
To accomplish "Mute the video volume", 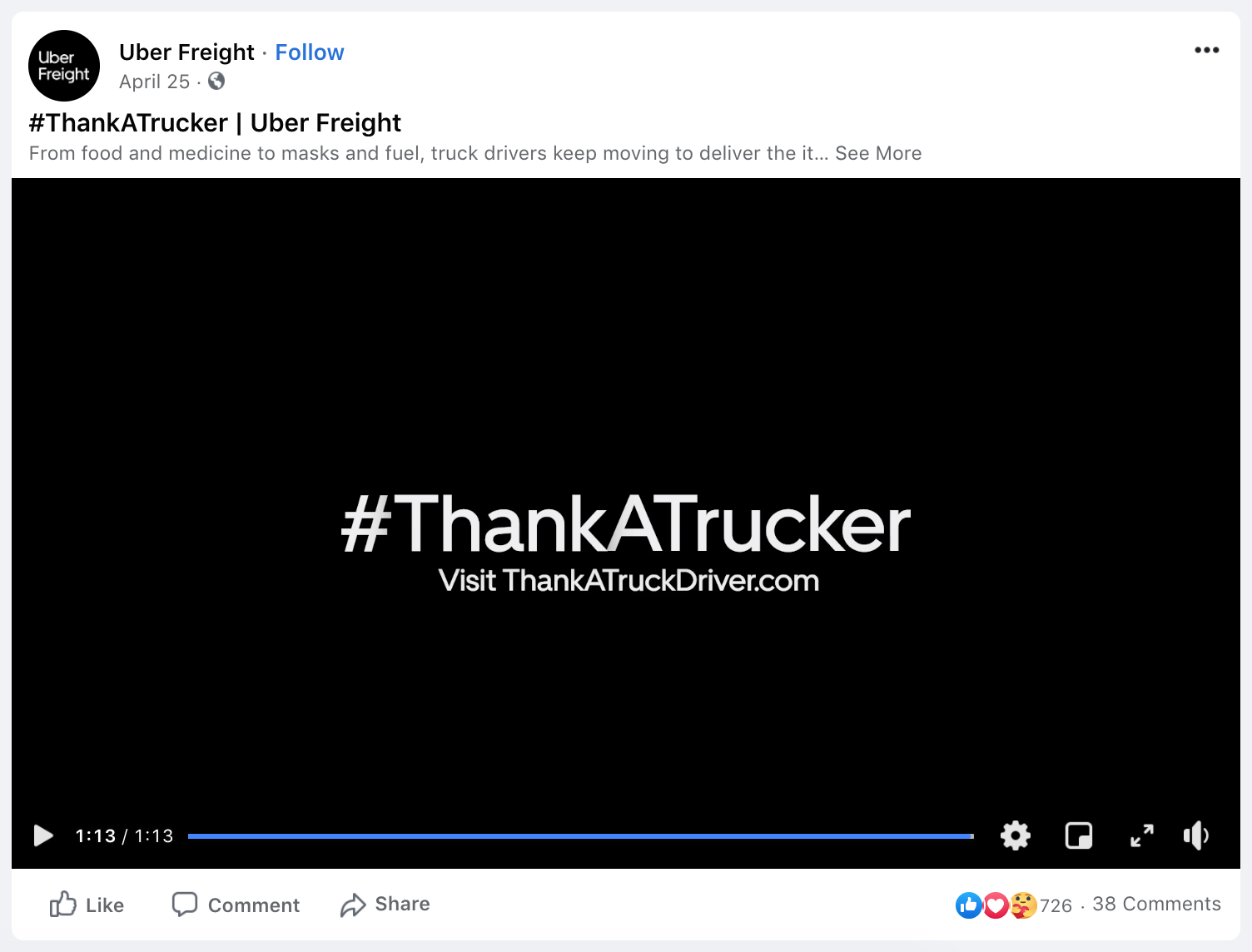I will pos(1195,835).
